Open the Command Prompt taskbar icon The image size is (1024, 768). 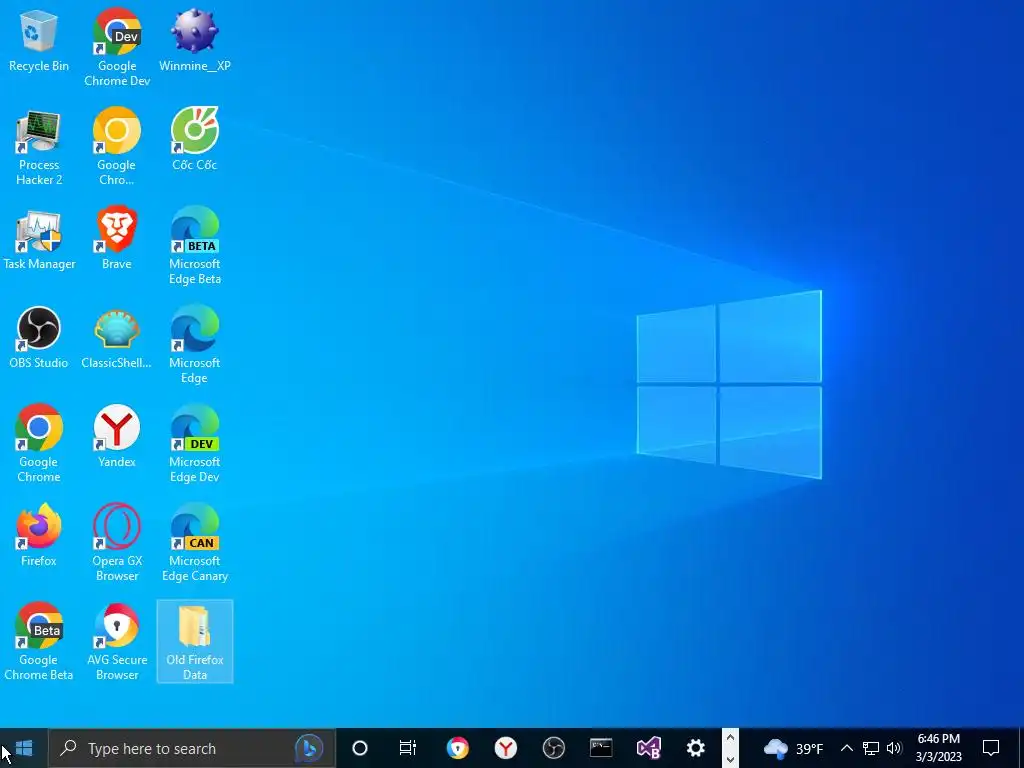pyautogui.click(x=601, y=748)
